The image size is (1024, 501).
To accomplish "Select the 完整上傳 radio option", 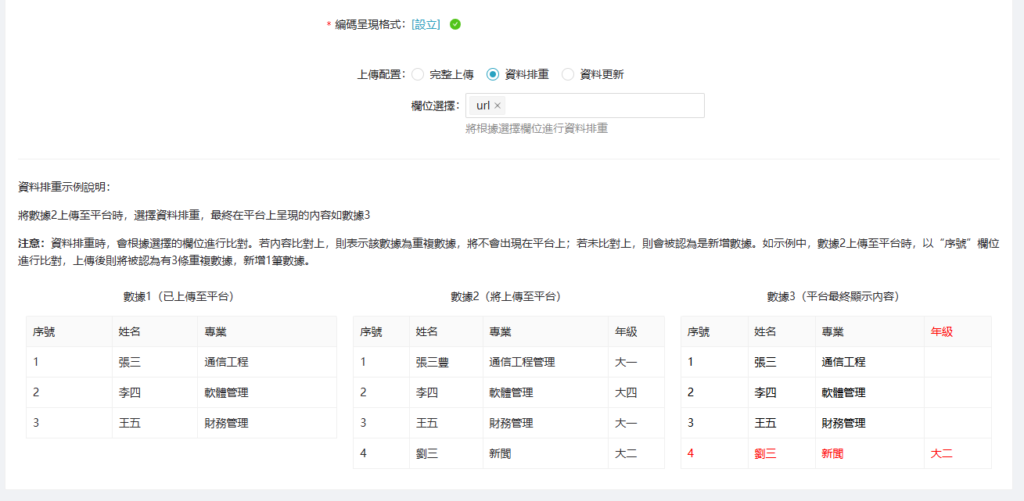I will click(x=418, y=74).
